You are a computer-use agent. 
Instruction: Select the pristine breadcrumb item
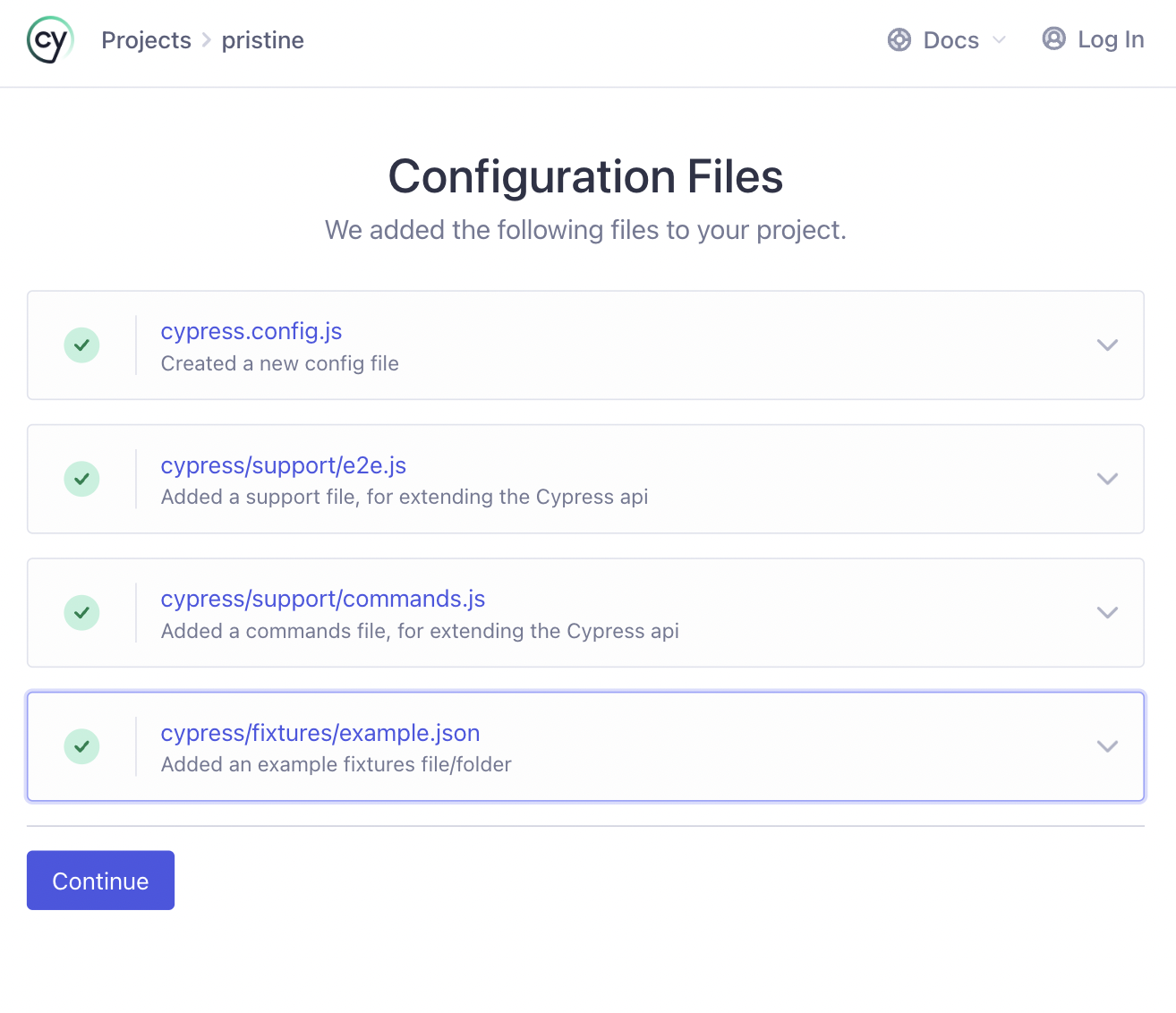(x=262, y=40)
